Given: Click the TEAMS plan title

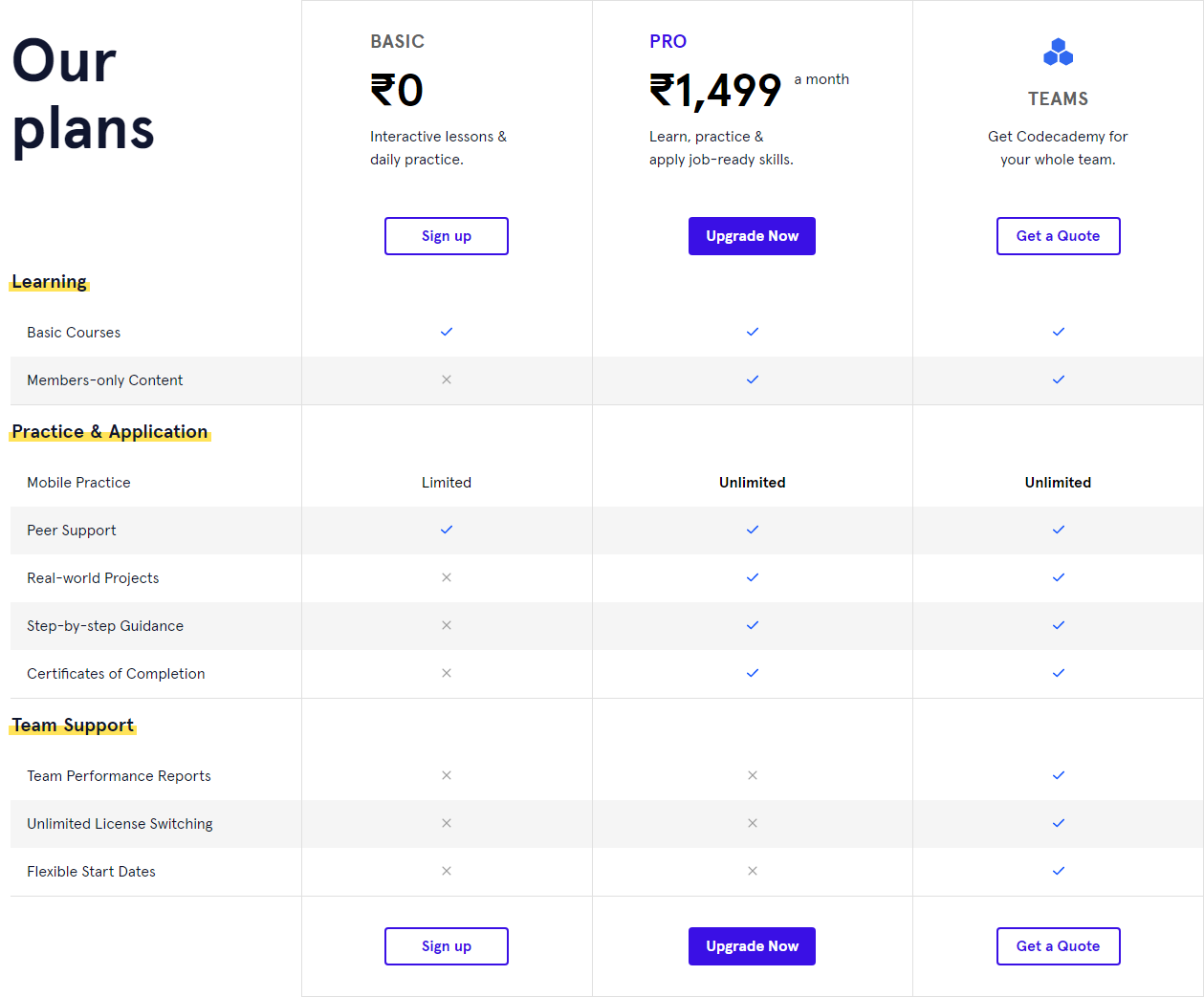Looking at the screenshot, I should 1058,98.
